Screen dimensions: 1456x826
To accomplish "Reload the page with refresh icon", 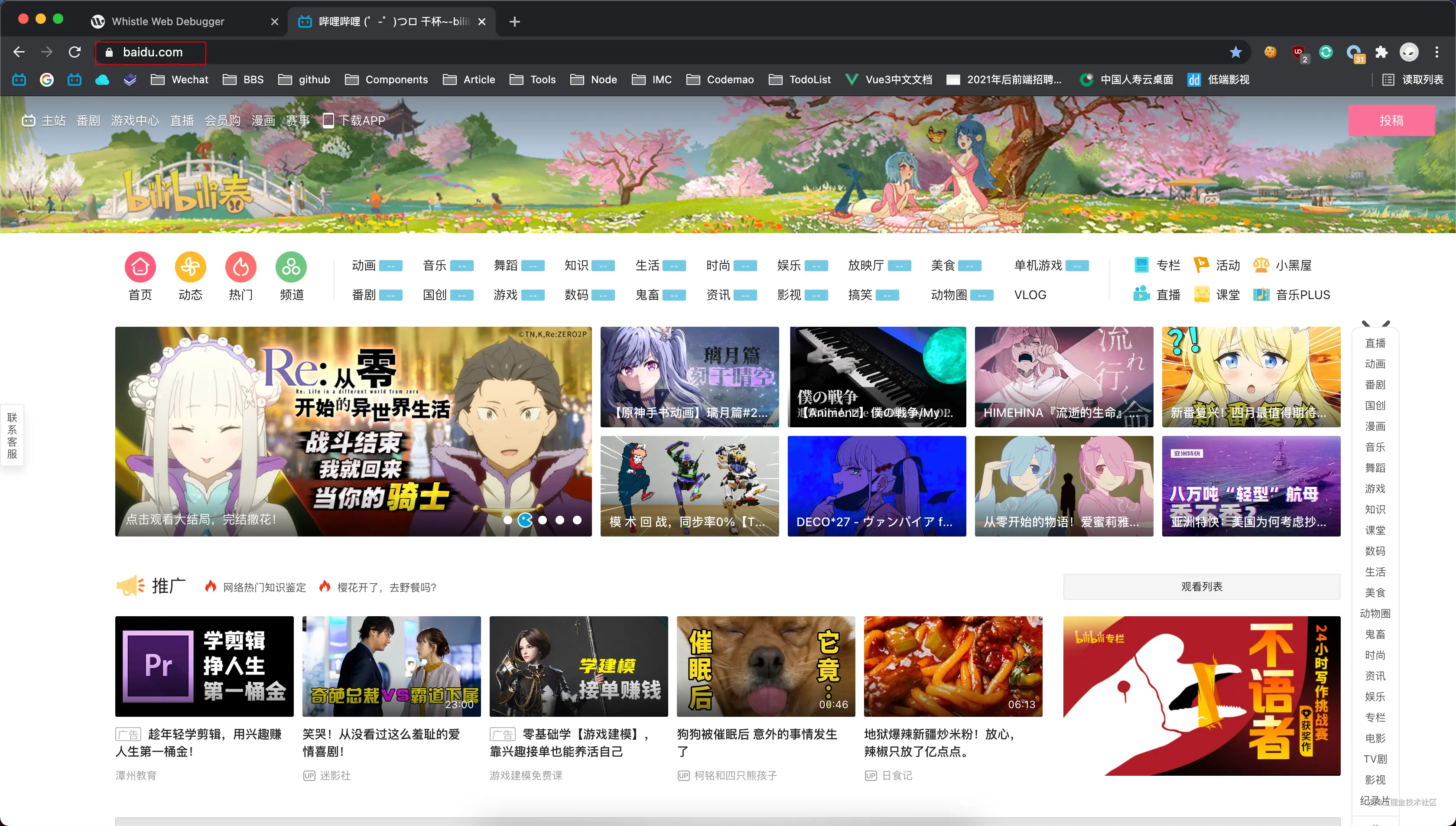I will [x=74, y=52].
